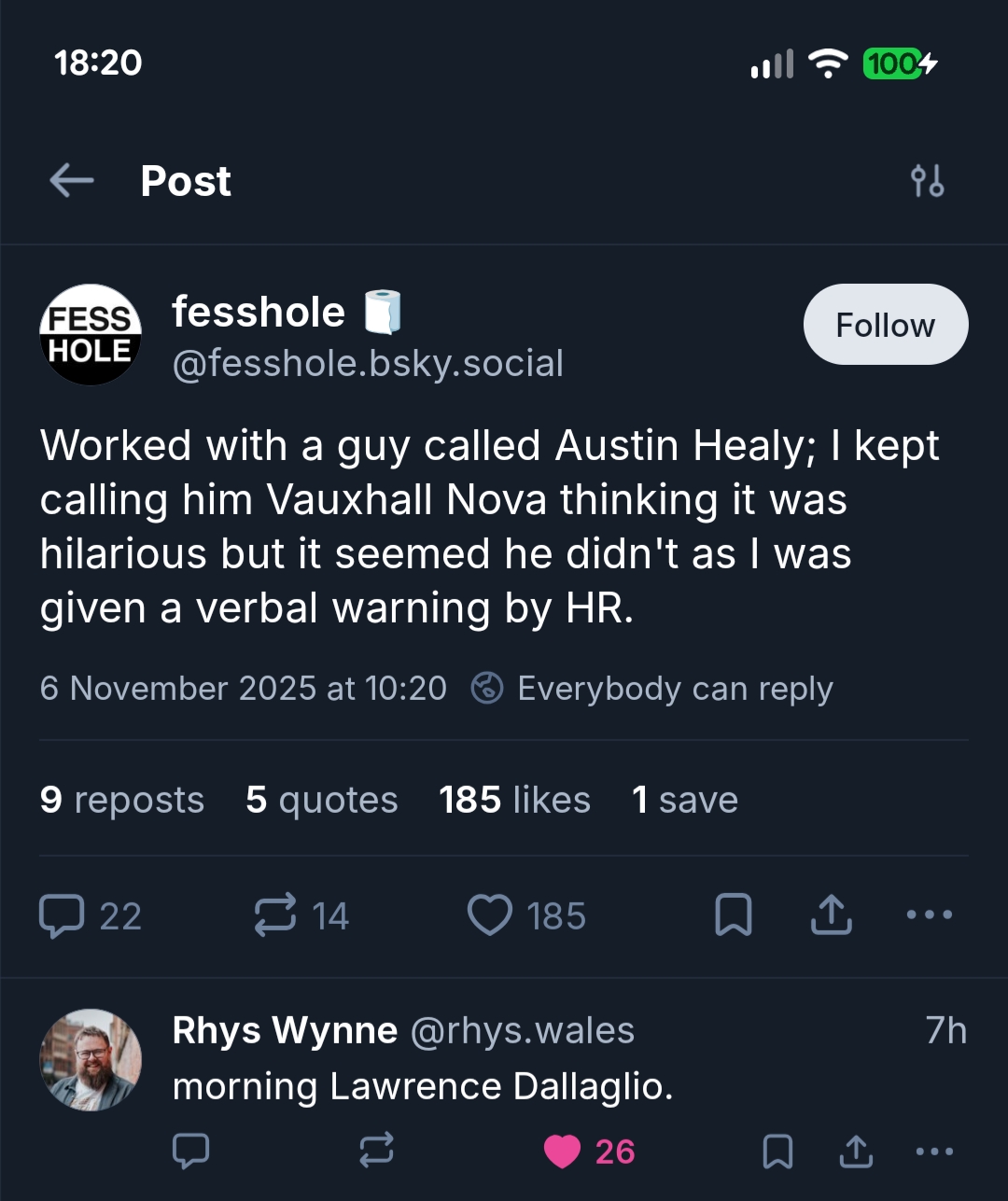
Task: Share the fesshole post
Action: pos(831,915)
